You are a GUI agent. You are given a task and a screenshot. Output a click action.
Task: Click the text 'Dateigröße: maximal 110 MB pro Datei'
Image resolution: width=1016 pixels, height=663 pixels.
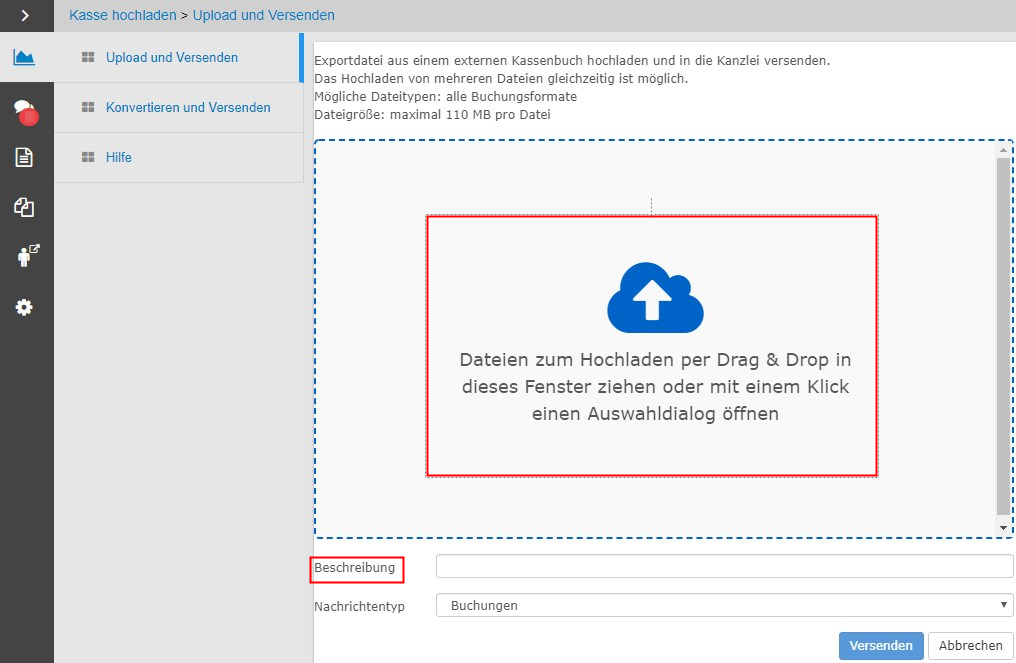coord(432,115)
